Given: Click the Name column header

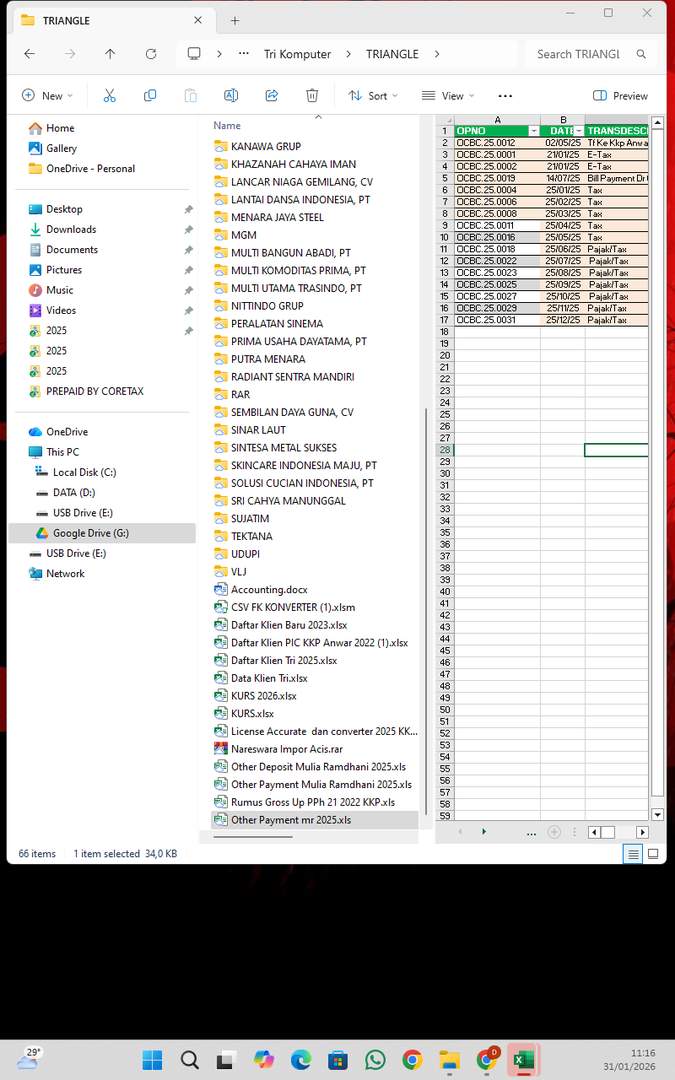Looking at the screenshot, I should pyautogui.click(x=227, y=125).
